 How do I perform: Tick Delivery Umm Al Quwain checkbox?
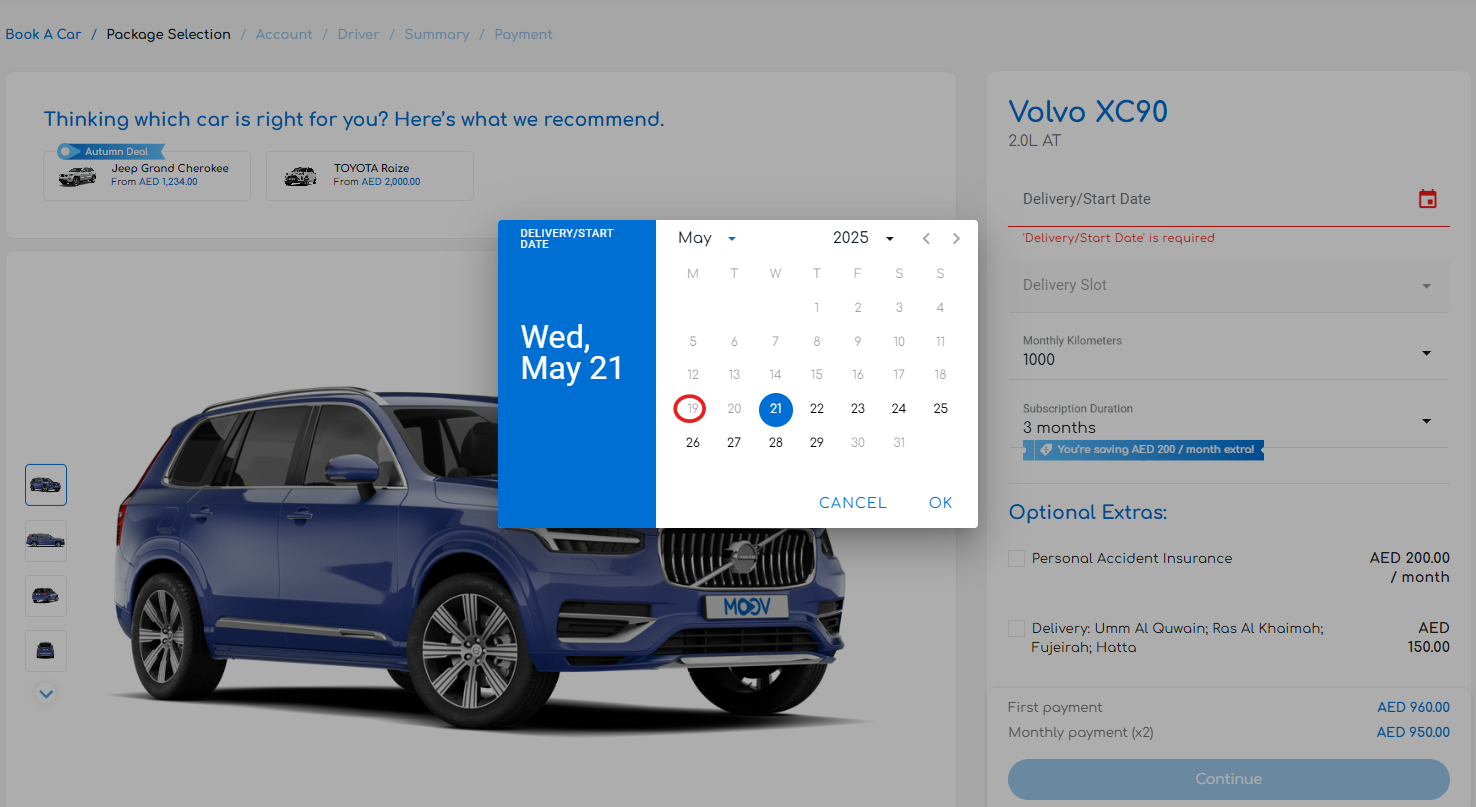point(1016,628)
